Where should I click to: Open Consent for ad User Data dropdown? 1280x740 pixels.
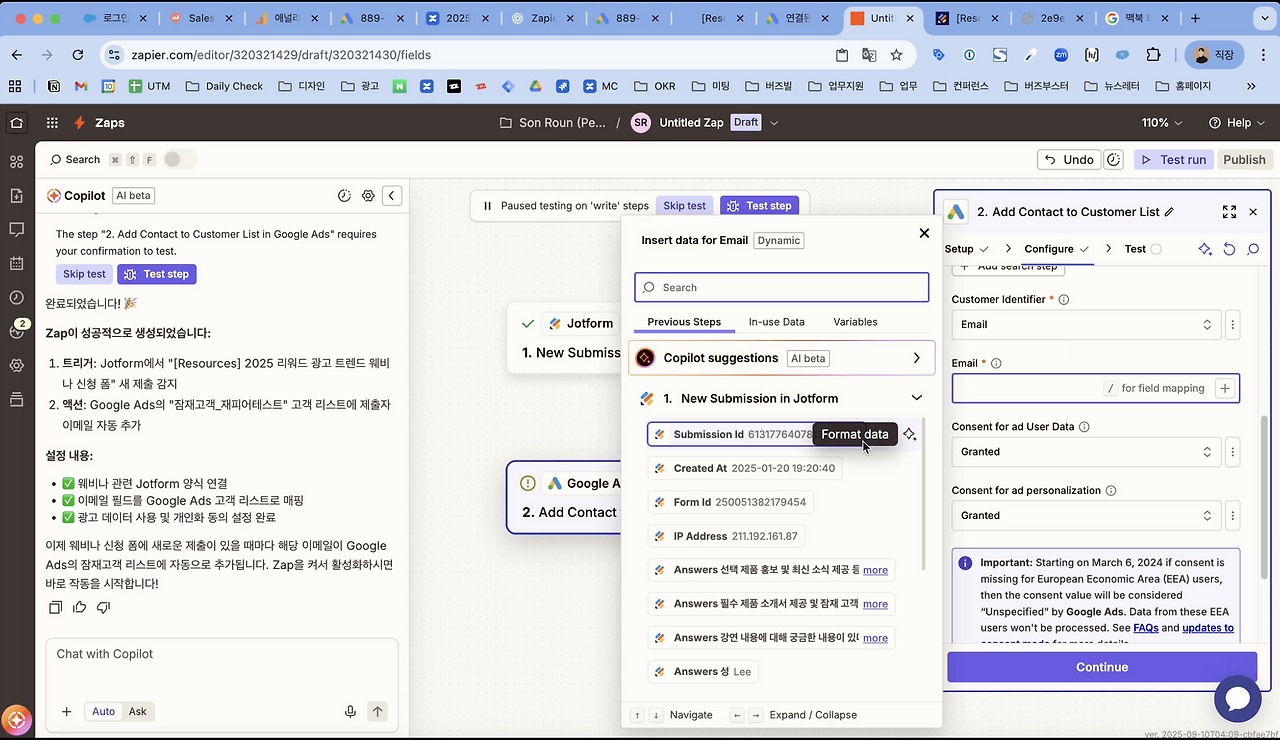pyautogui.click(x=1086, y=451)
